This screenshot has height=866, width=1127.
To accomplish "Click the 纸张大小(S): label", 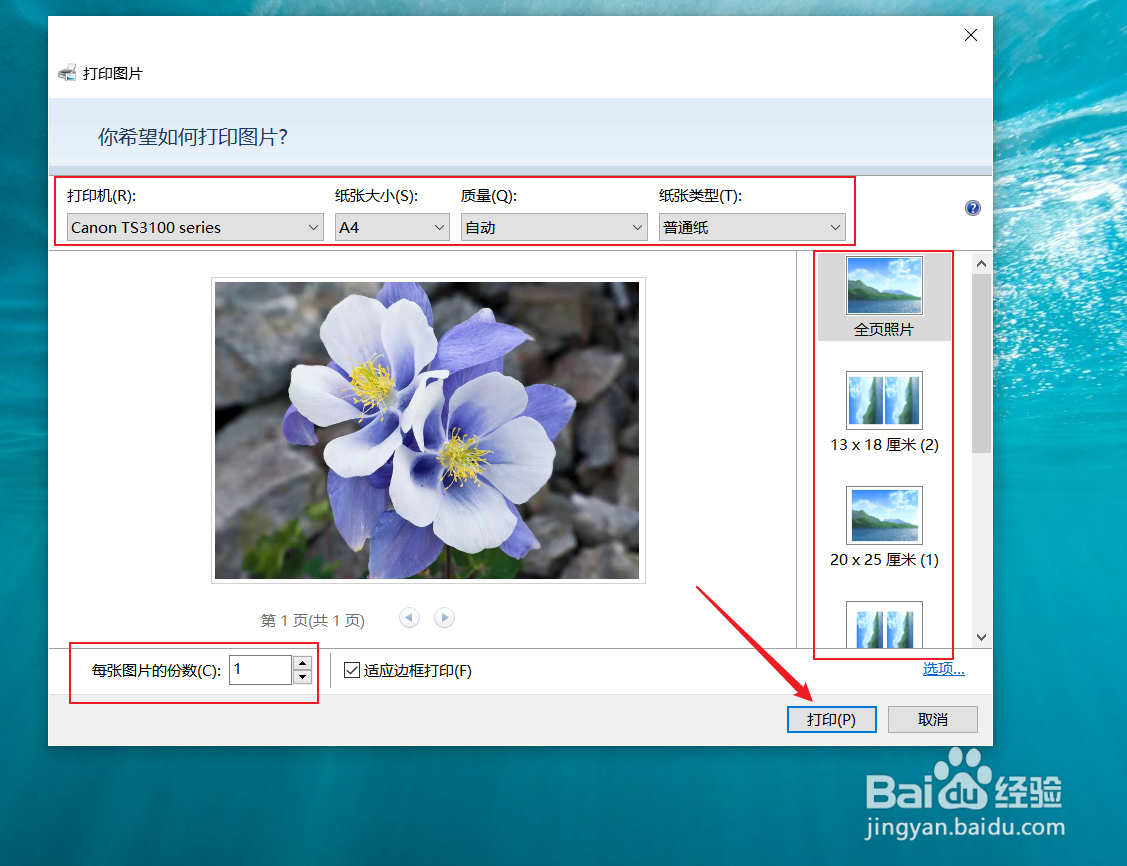I will [x=376, y=195].
